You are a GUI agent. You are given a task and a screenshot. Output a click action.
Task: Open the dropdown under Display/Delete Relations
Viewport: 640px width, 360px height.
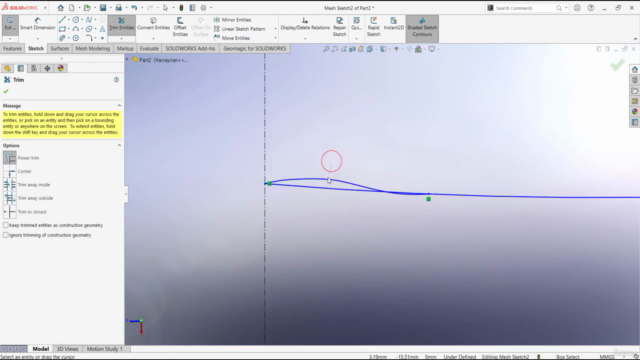coord(305,39)
